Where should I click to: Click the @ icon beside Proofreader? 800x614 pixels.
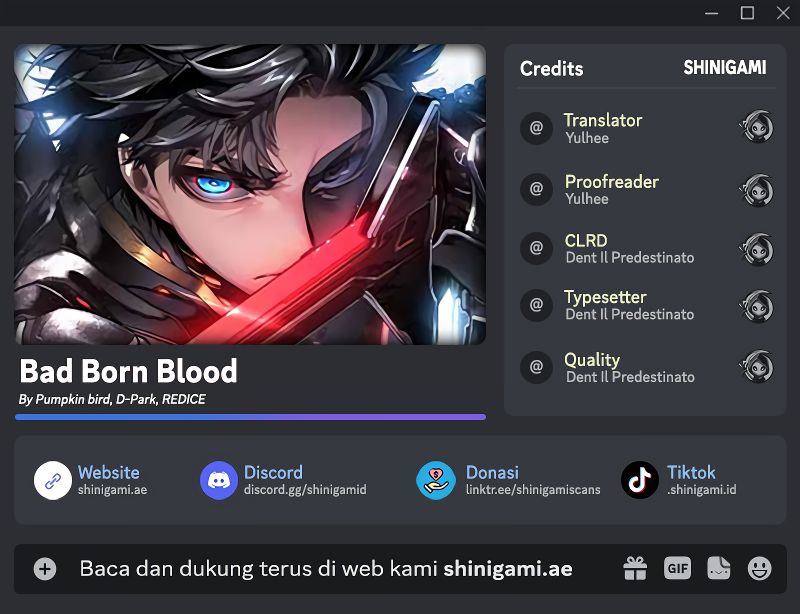coord(536,189)
